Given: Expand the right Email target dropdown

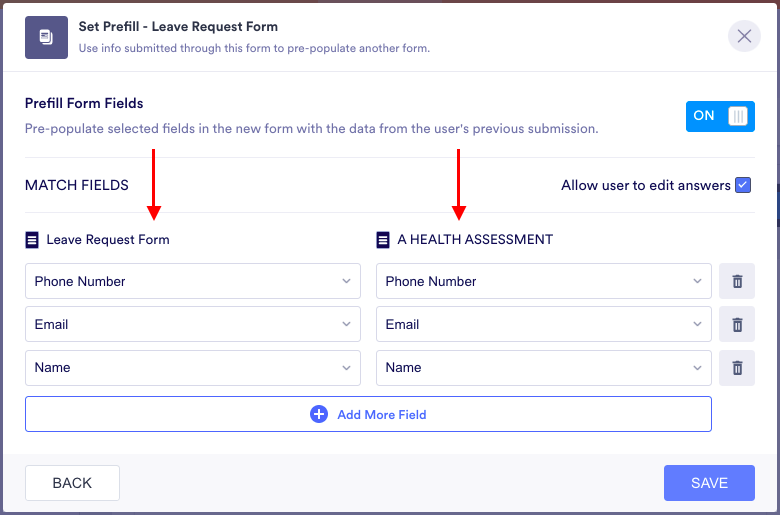Looking at the screenshot, I should click(543, 325).
